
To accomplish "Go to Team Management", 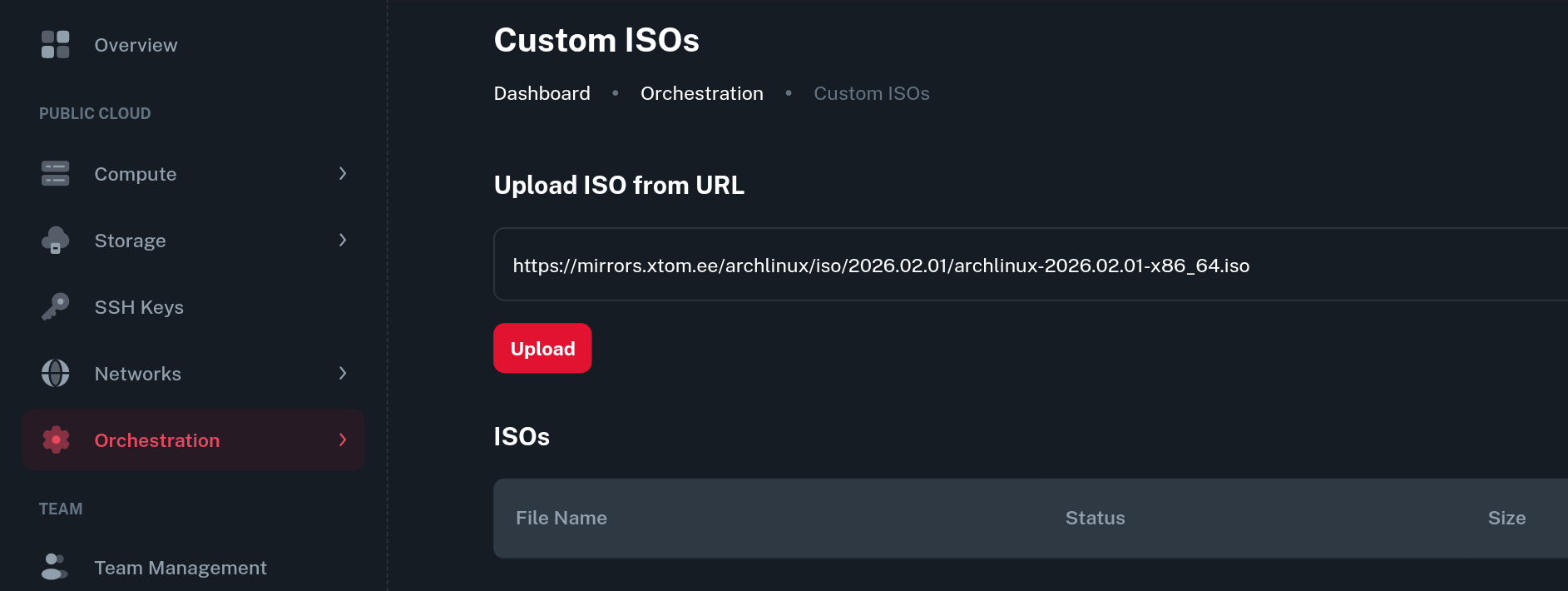I will tap(181, 568).
